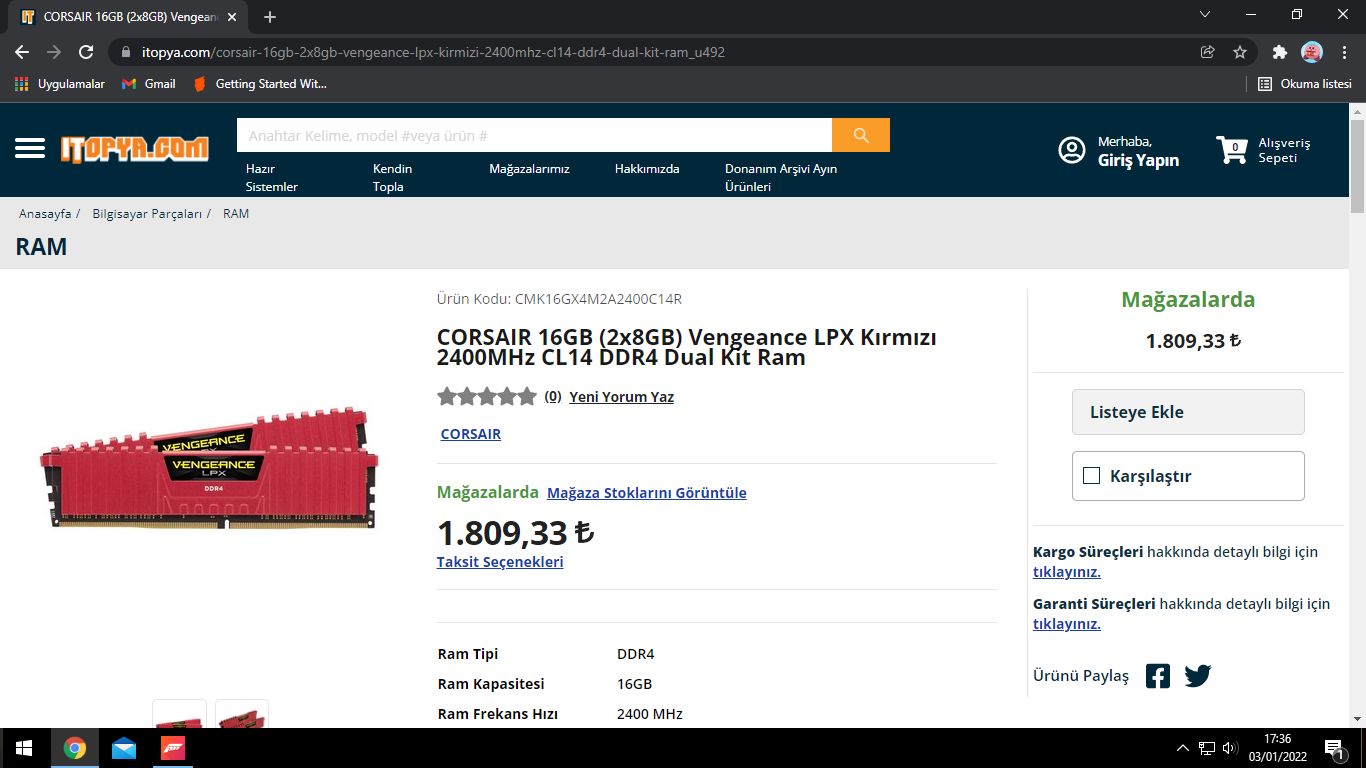Open Gmail bookmark
The image size is (1366, 768).
coord(148,84)
